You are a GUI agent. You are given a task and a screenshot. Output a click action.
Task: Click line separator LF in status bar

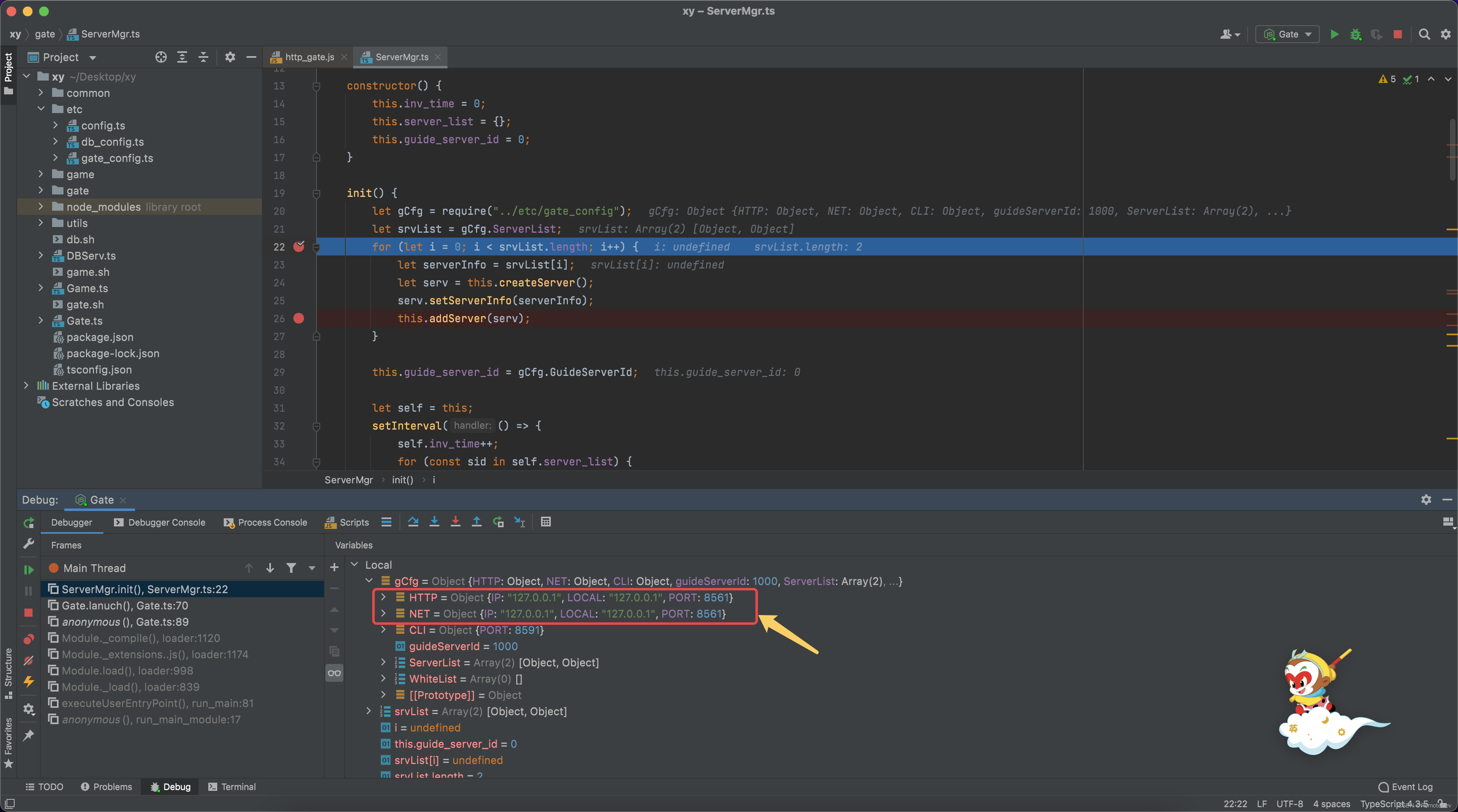[x=1262, y=803]
